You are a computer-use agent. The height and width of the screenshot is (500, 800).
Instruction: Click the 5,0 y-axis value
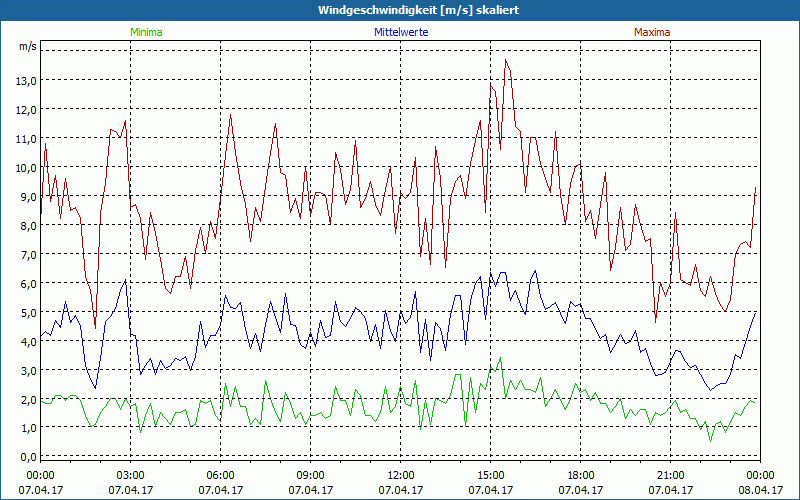click(30, 313)
